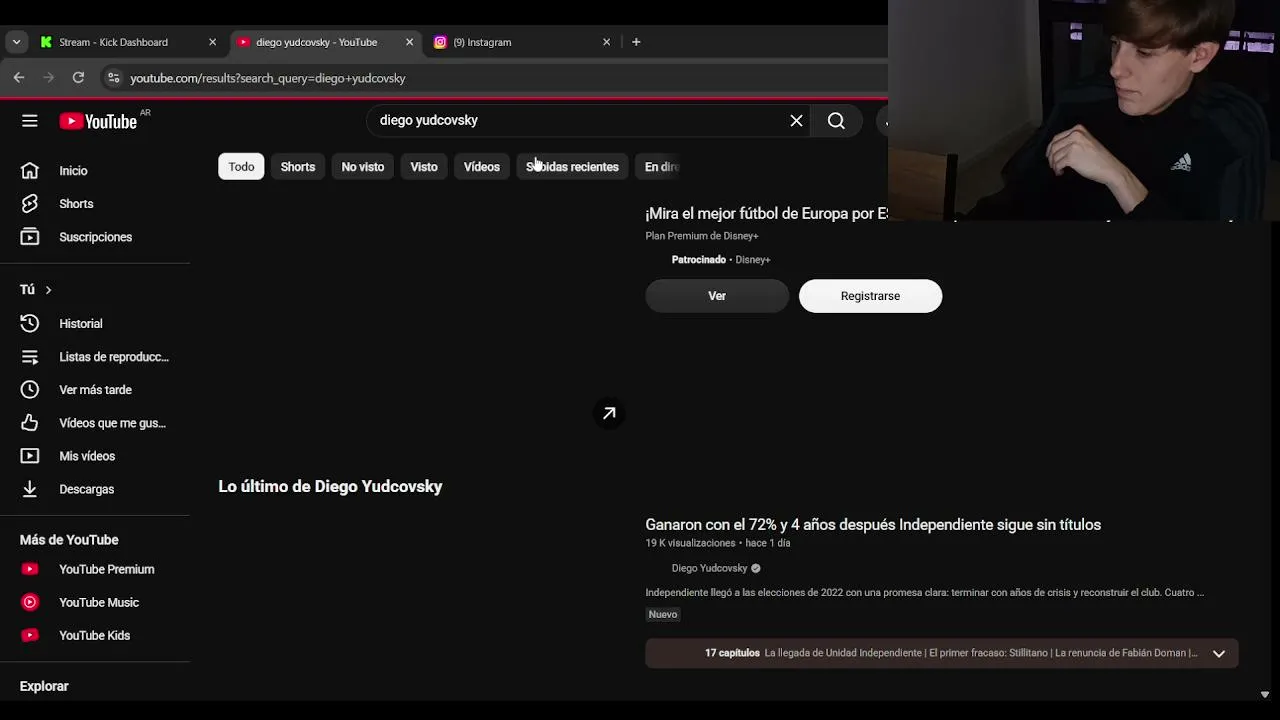Click the browser address bar URL
The width and height of the screenshot is (1280, 720).
point(268,78)
